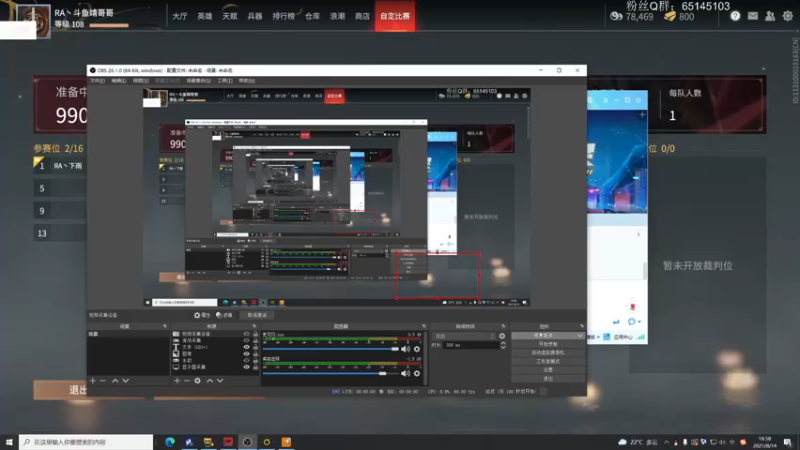Open Microsoft Edge from the taskbar
Viewport: 800px width, 450px height.
click(170, 442)
